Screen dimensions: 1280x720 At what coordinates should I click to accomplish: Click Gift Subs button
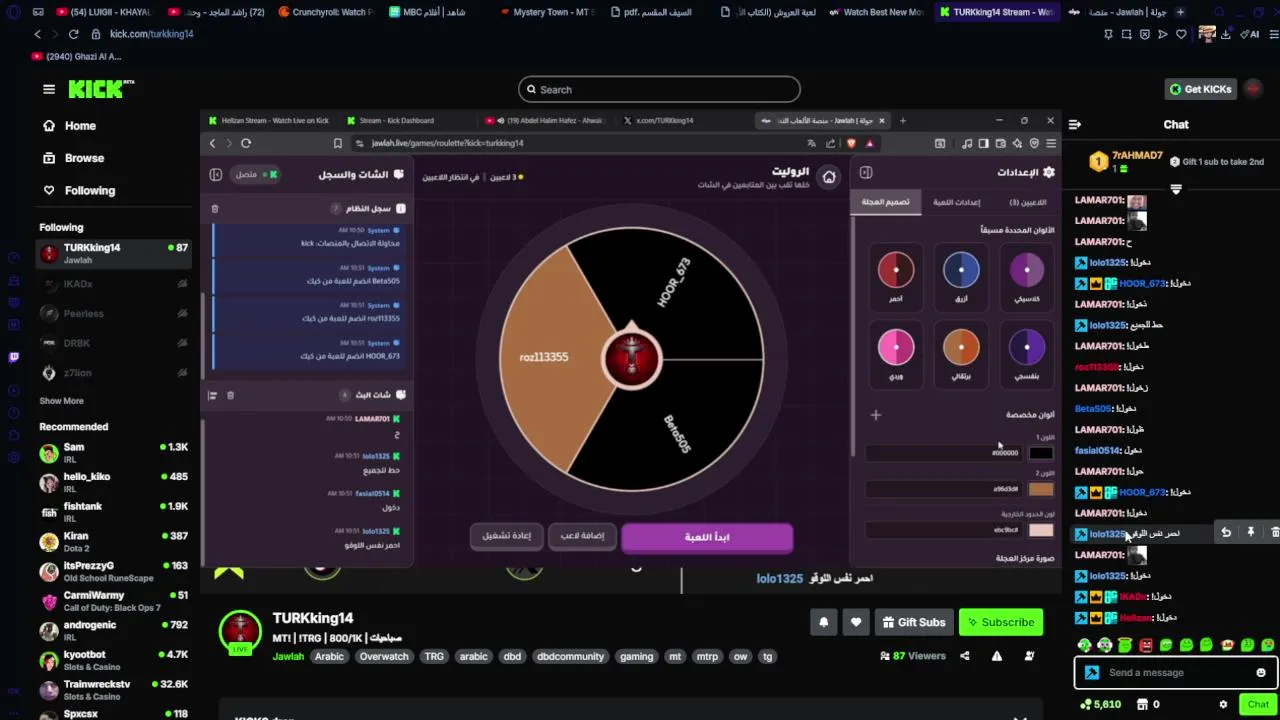pos(914,622)
